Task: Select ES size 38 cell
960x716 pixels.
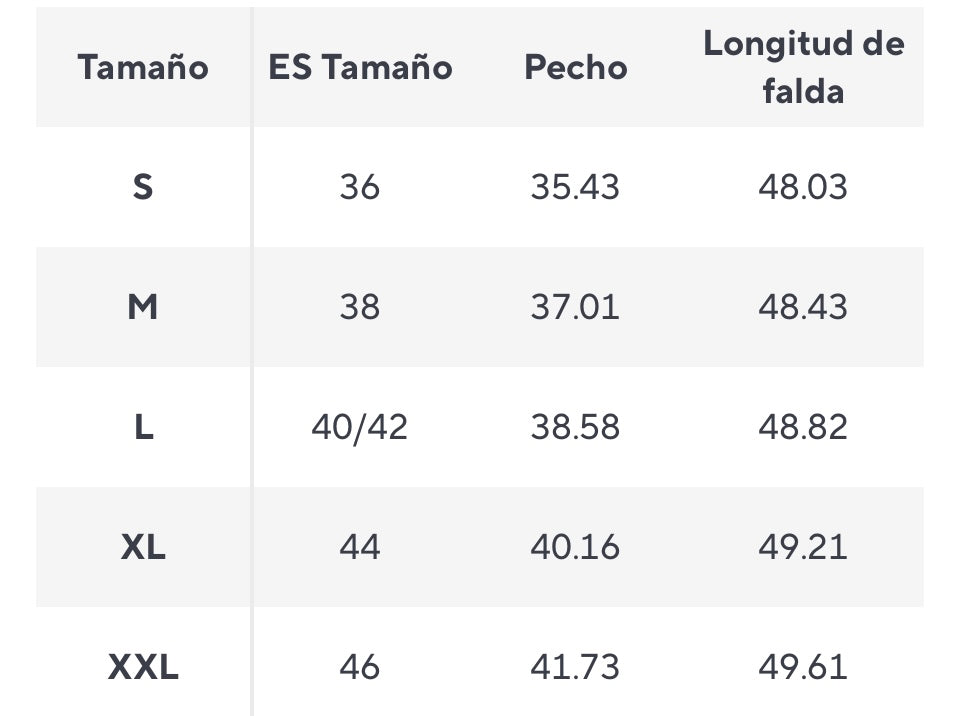Action: (x=360, y=307)
